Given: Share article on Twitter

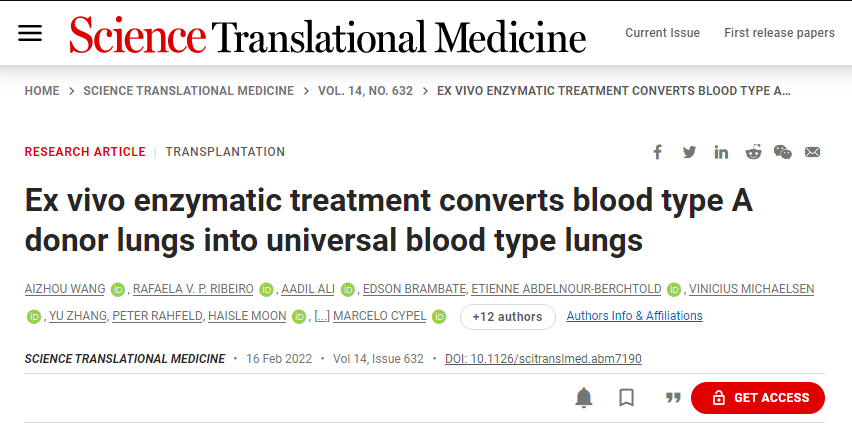Looking at the screenshot, I should pyautogui.click(x=689, y=152).
